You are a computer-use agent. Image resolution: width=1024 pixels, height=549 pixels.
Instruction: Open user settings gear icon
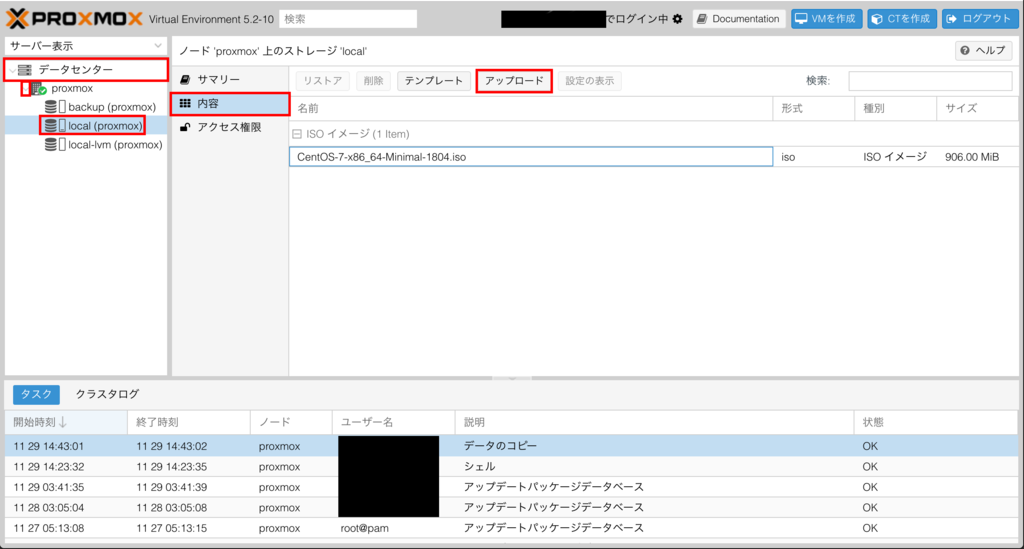click(x=678, y=19)
